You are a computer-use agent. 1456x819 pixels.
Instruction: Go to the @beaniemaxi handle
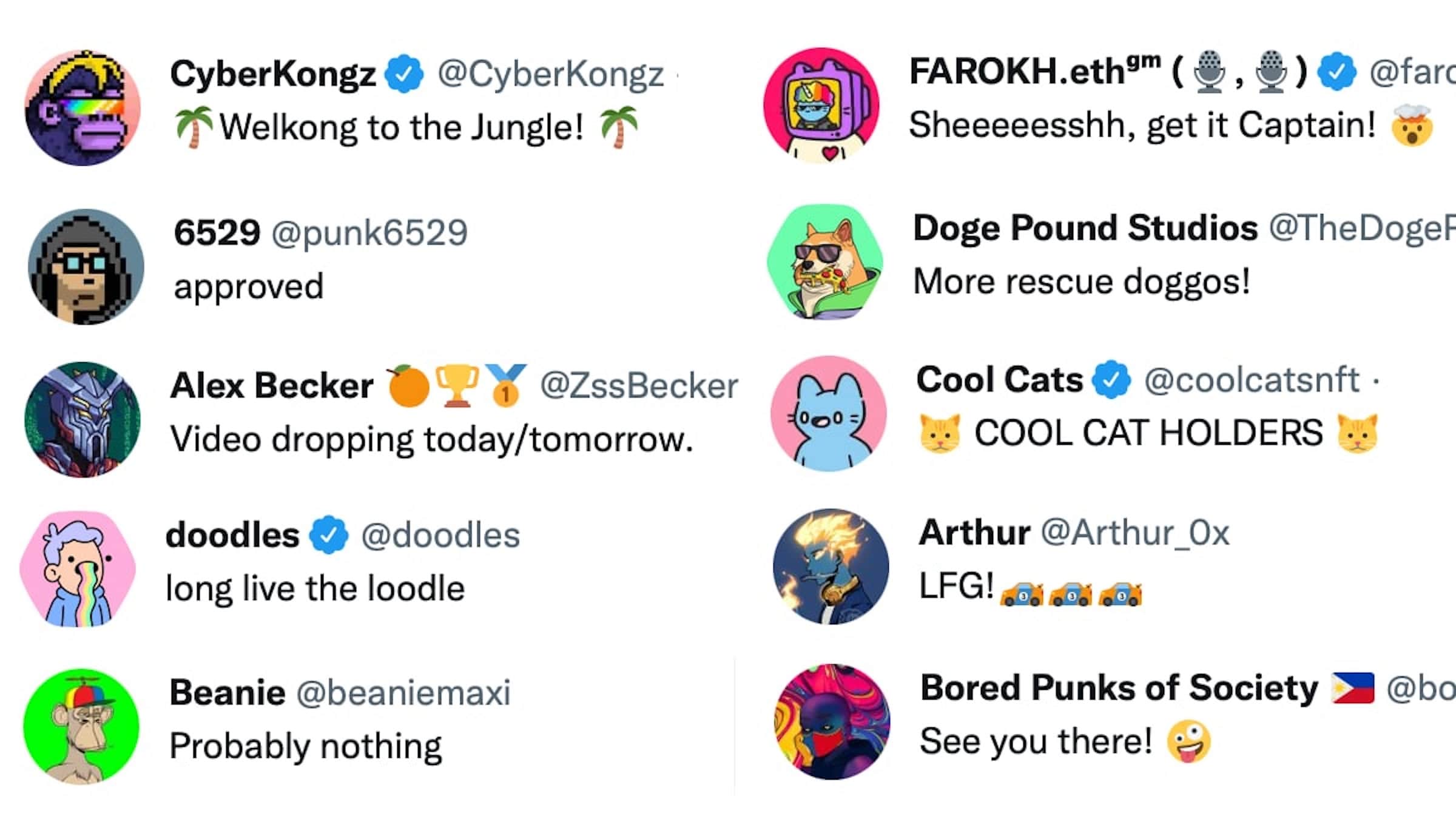click(403, 692)
